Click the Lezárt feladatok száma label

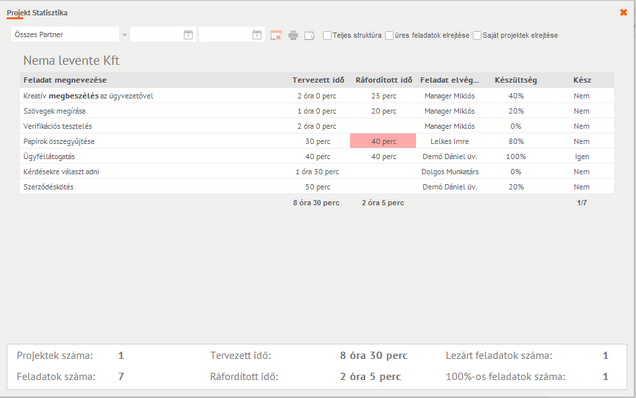click(499, 356)
